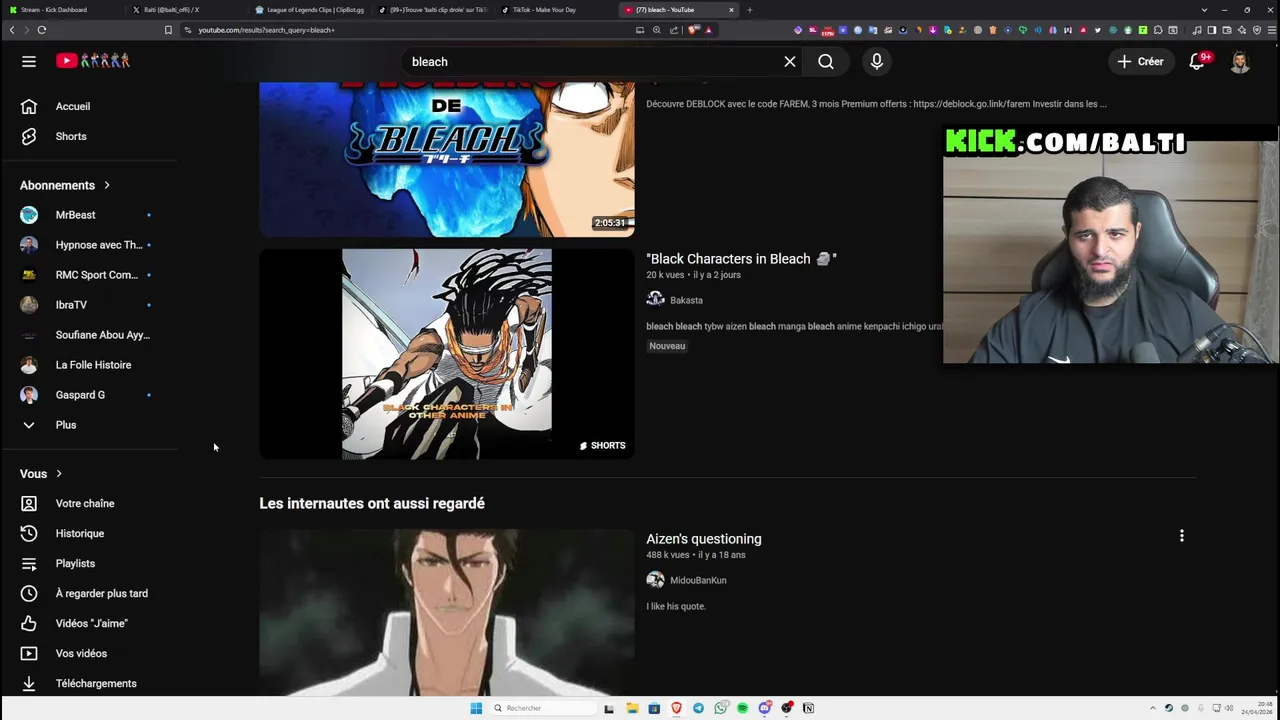Go to the YouTube logo home
1280x720 pixels.
(93, 61)
